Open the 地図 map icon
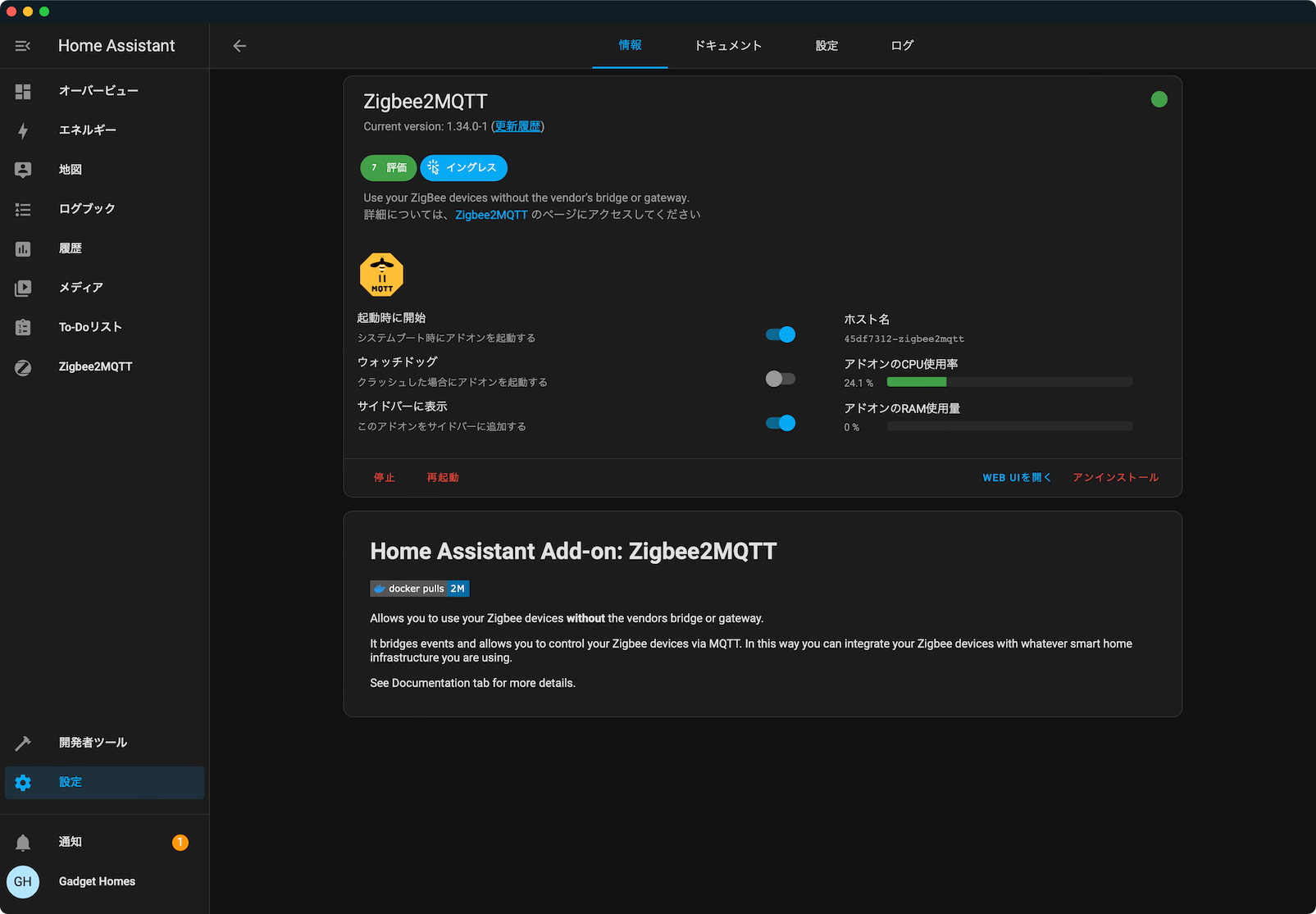 pos(23,170)
